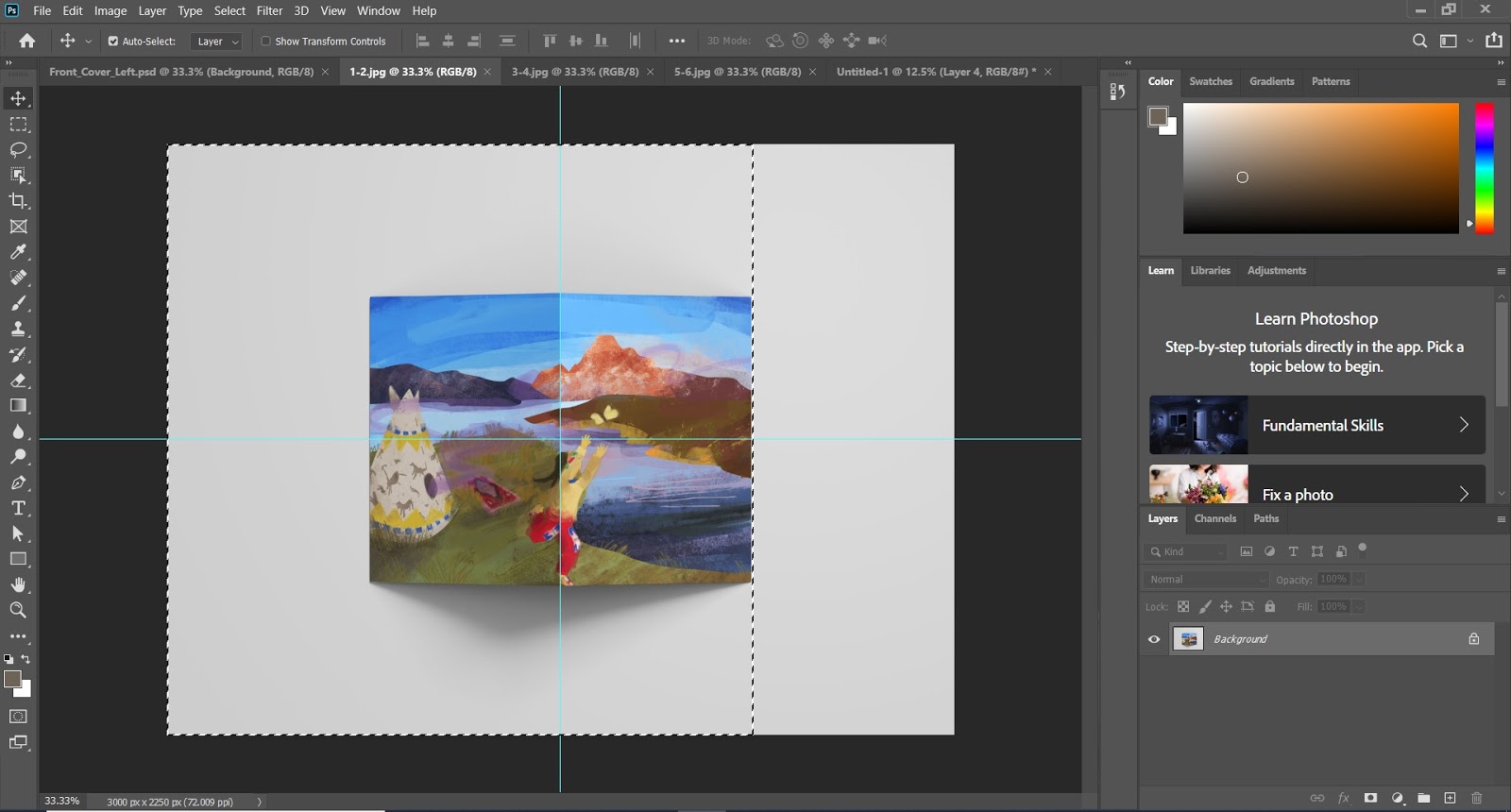Screen dimensions: 1511x812
Task: Select the Eraser tool
Action: point(18,381)
